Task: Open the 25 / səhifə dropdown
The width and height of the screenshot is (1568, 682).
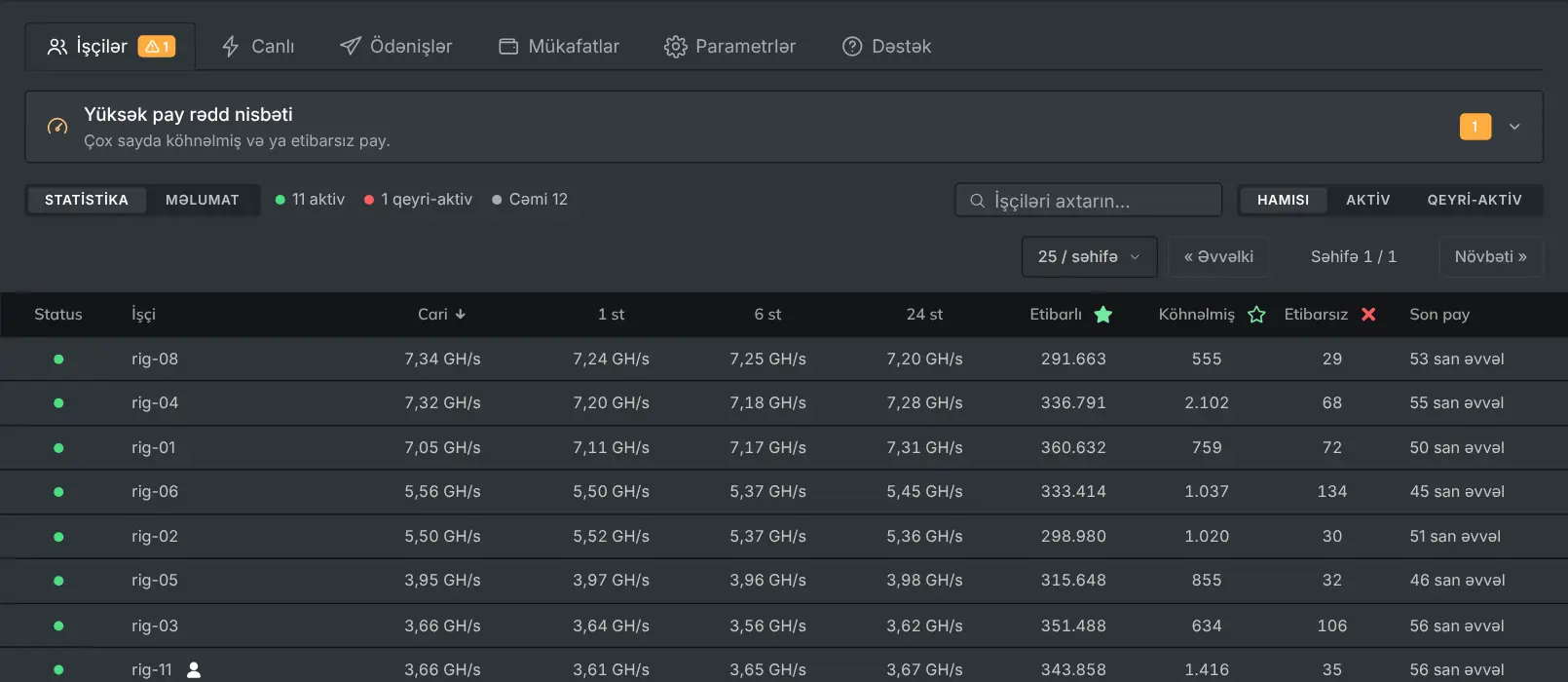Action: point(1089,257)
